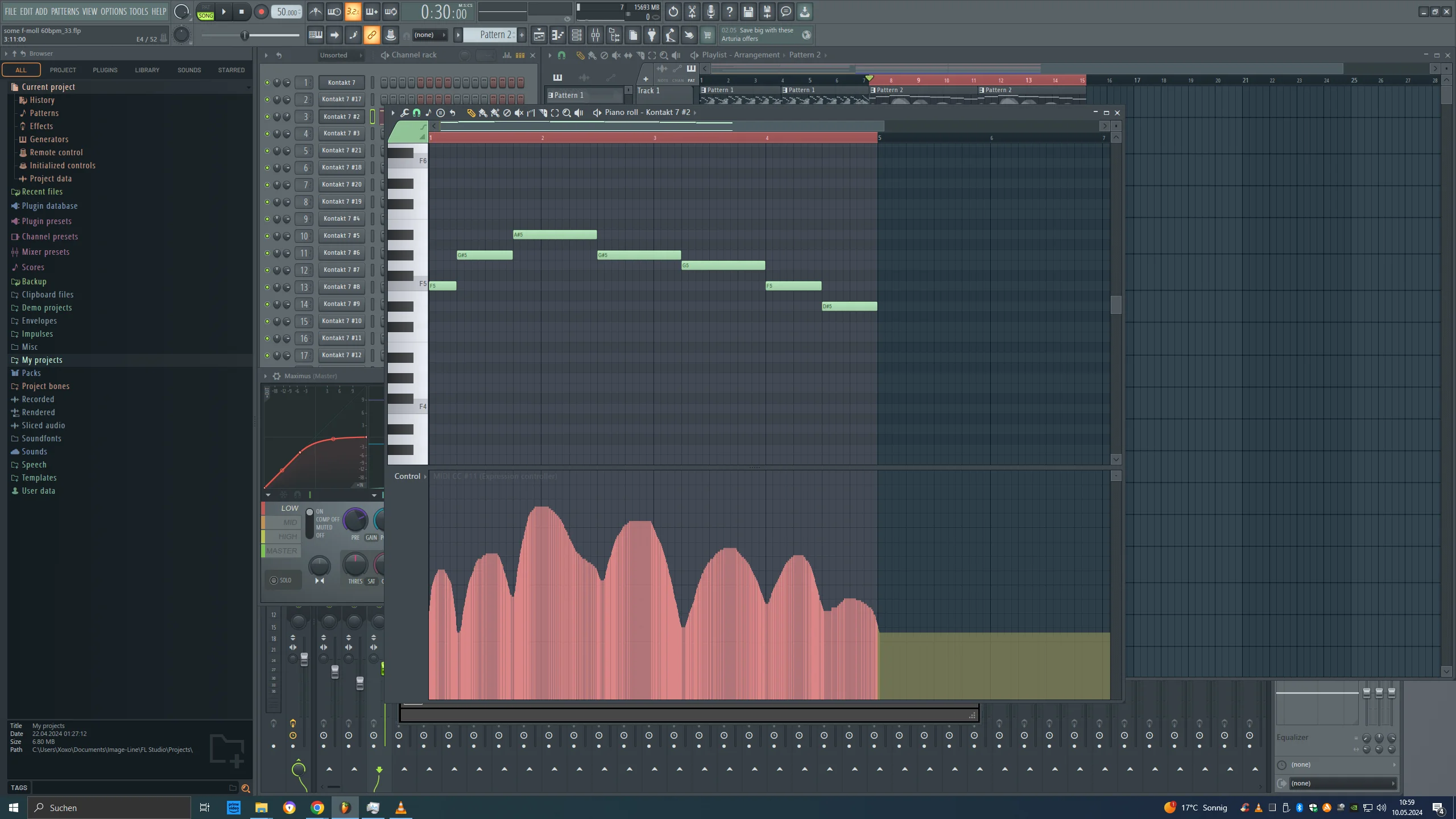Open the plugin picker plug icon
The image size is (1456, 819).
(x=652, y=35)
